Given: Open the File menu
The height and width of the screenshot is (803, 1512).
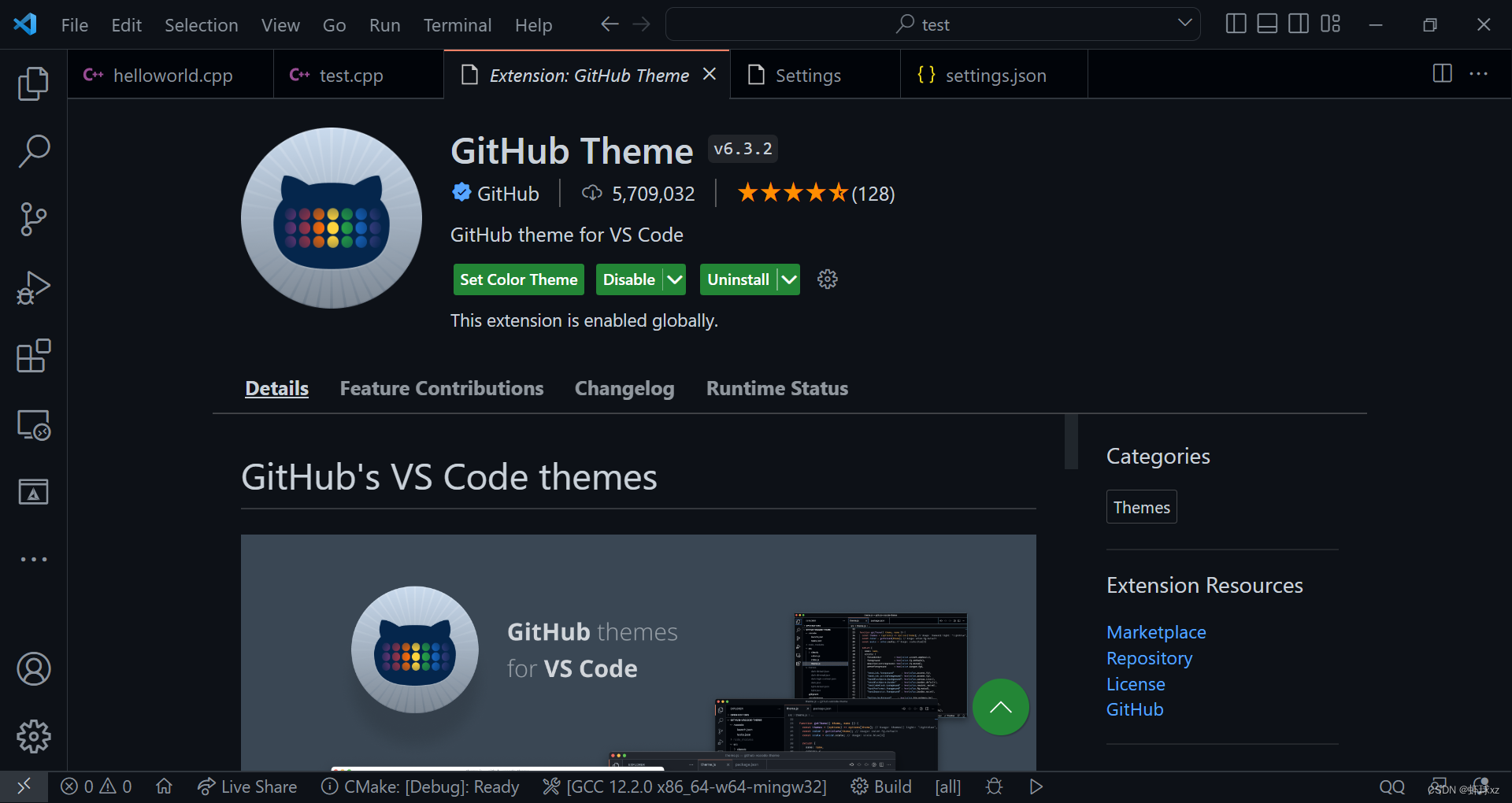Looking at the screenshot, I should pyautogui.click(x=75, y=25).
